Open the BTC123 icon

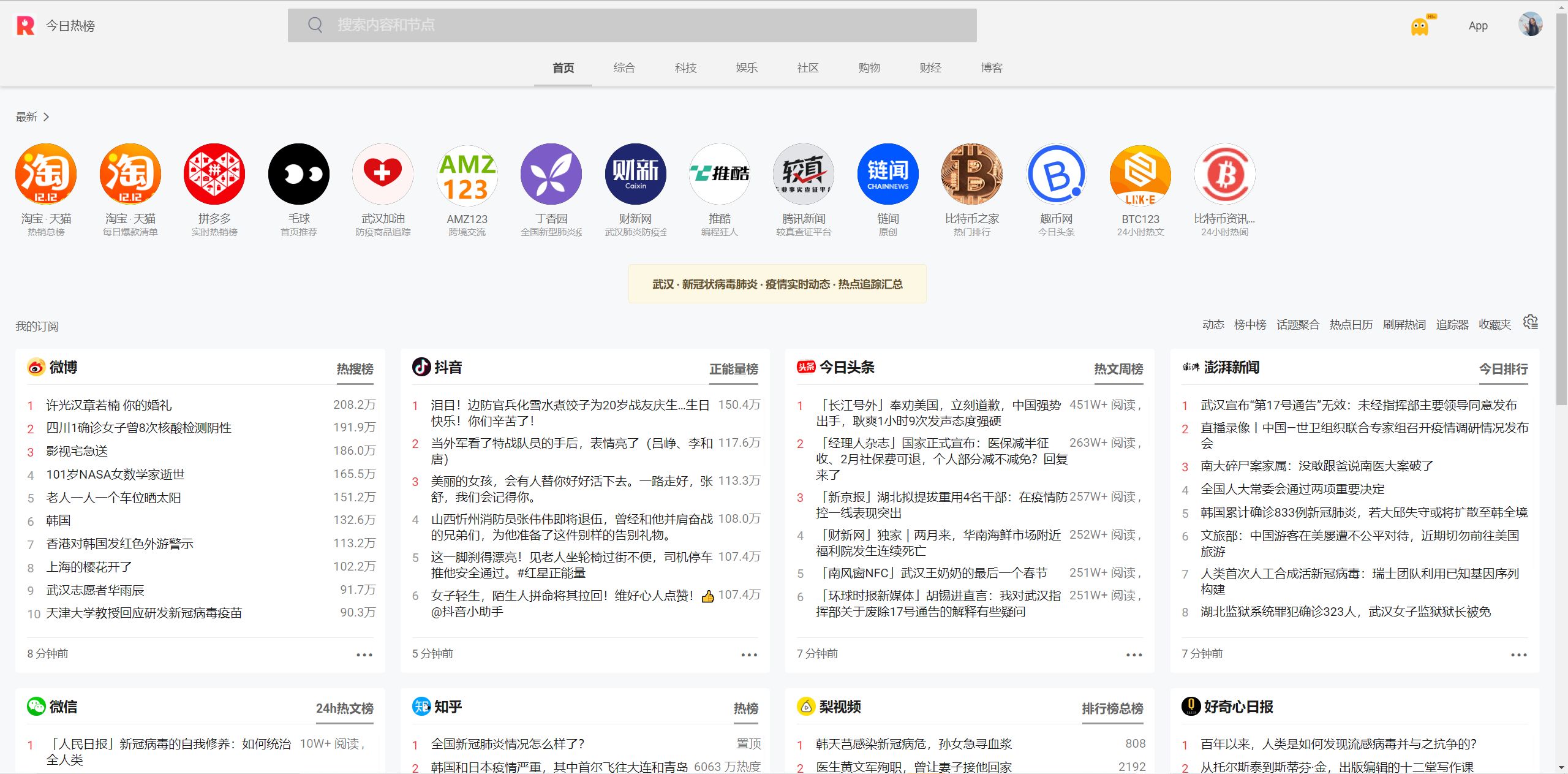1140,174
